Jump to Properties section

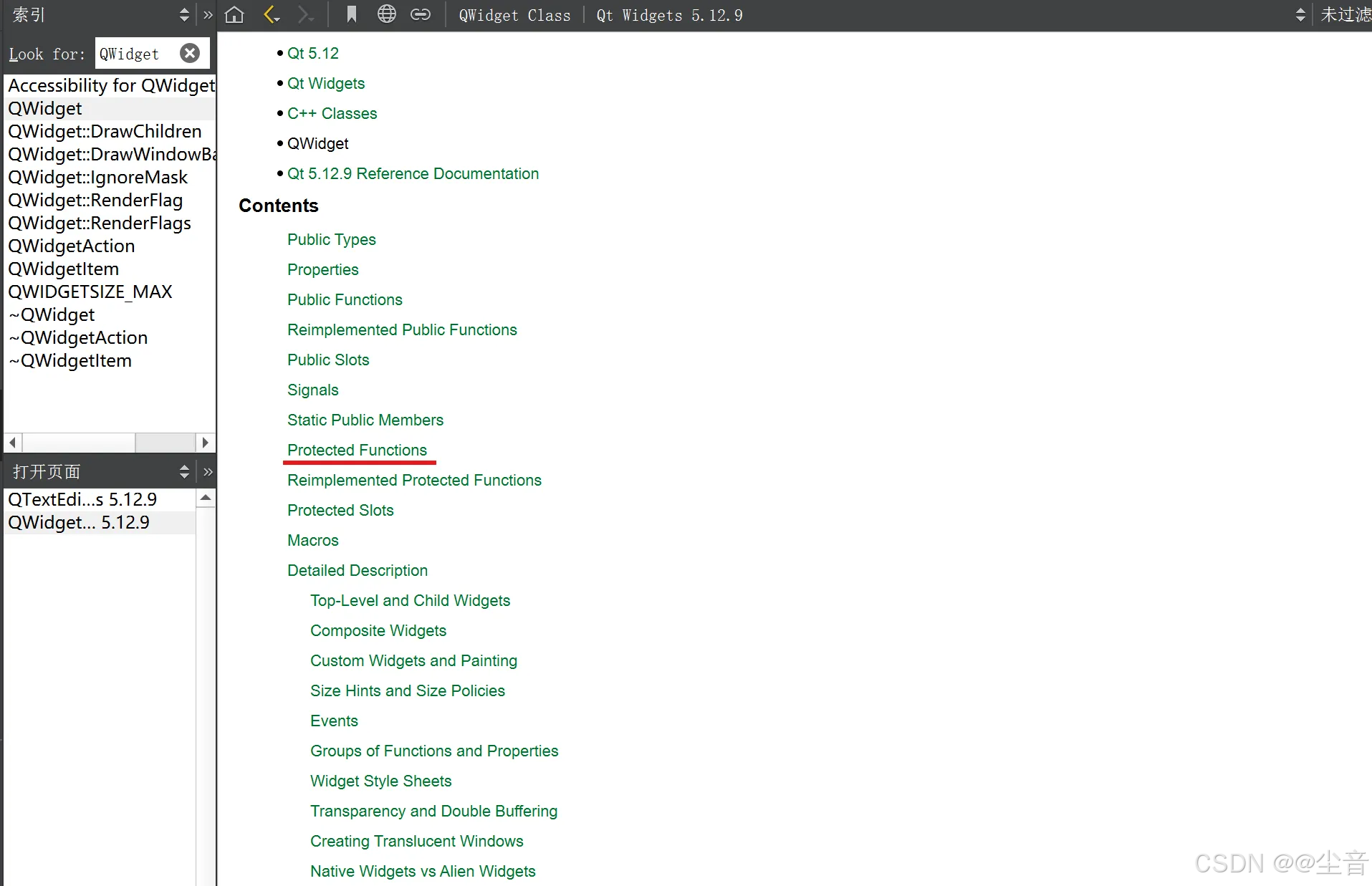(x=323, y=269)
